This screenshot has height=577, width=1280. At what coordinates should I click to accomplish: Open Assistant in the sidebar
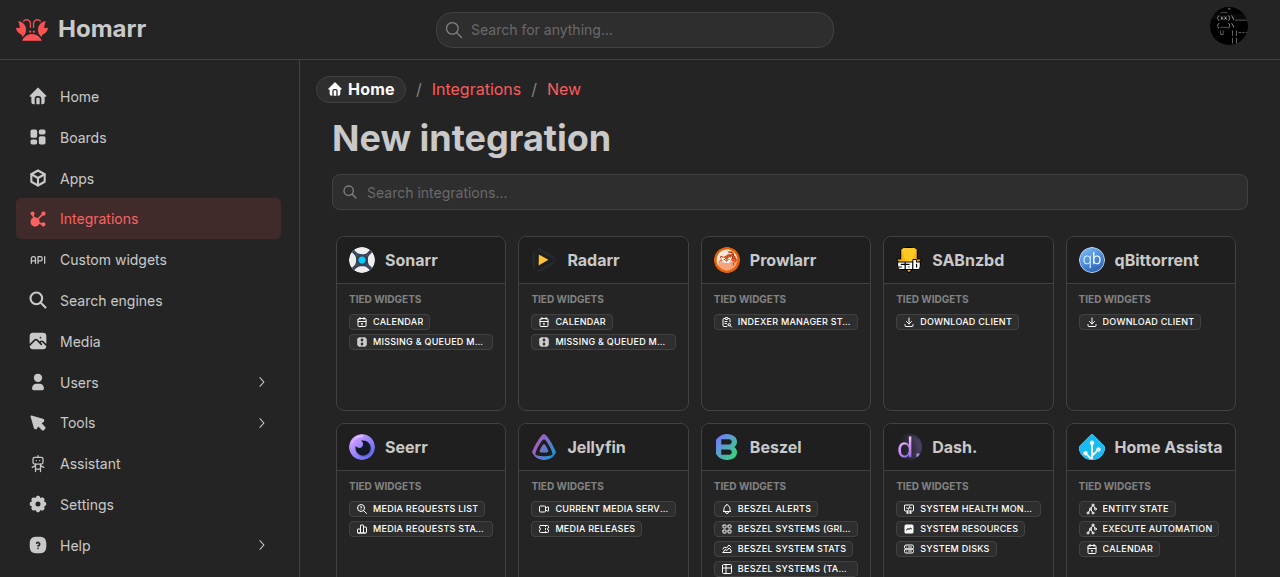coord(148,464)
